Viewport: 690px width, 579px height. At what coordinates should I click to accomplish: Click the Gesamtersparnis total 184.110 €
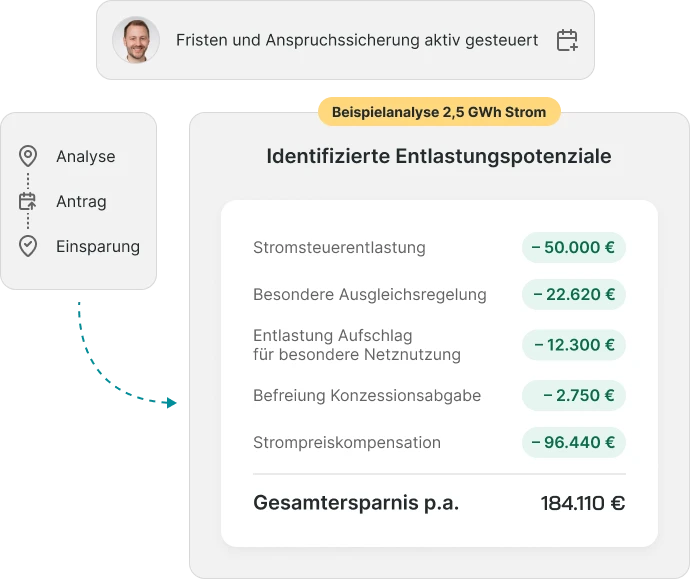[582, 503]
